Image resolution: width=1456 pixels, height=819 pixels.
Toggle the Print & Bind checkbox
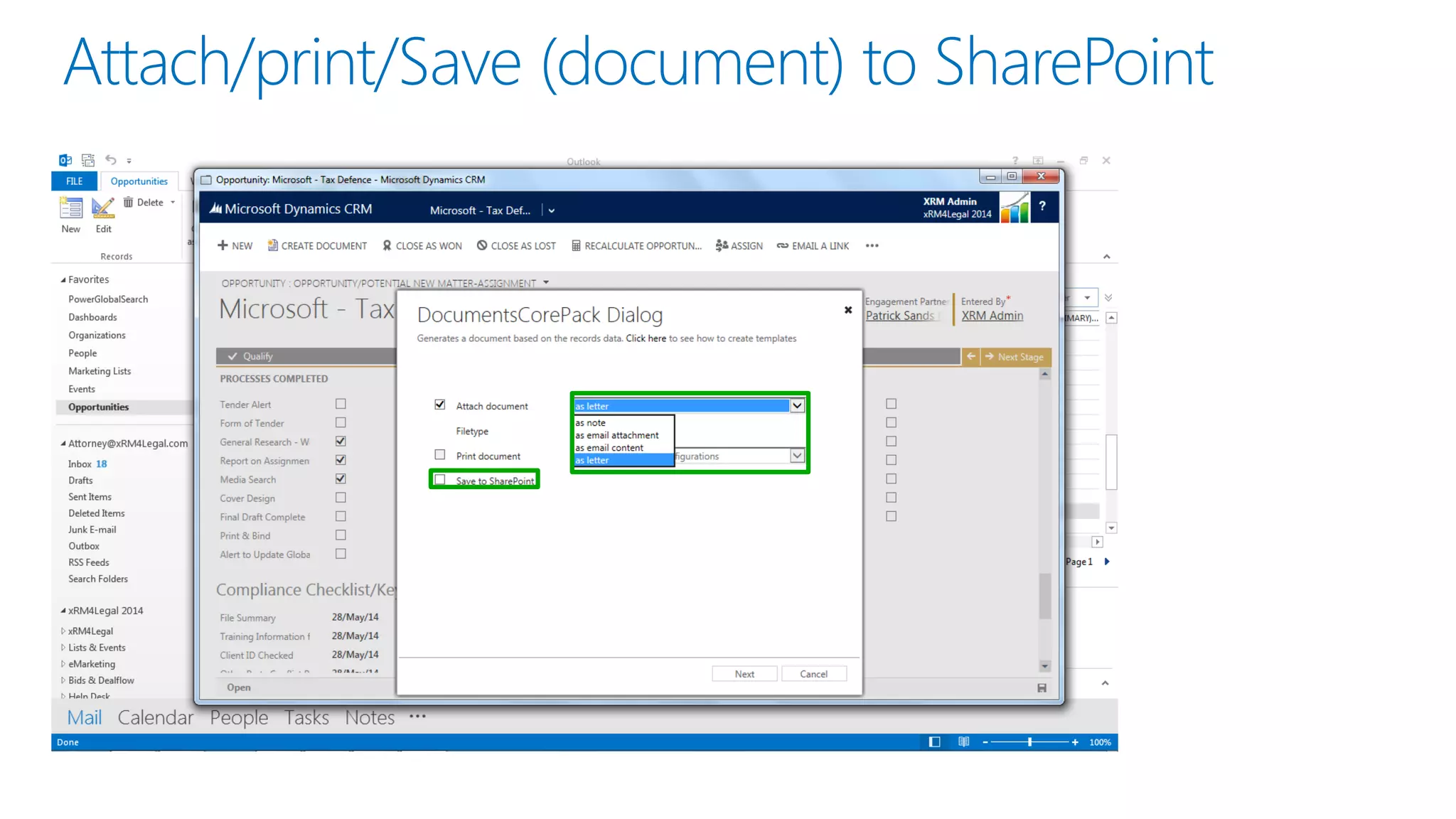pyautogui.click(x=341, y=535)
